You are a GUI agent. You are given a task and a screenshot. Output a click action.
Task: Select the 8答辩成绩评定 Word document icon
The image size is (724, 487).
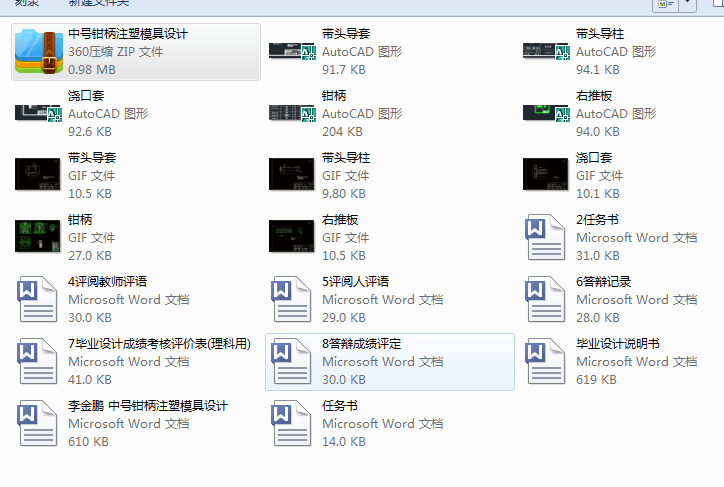[291, 361]
